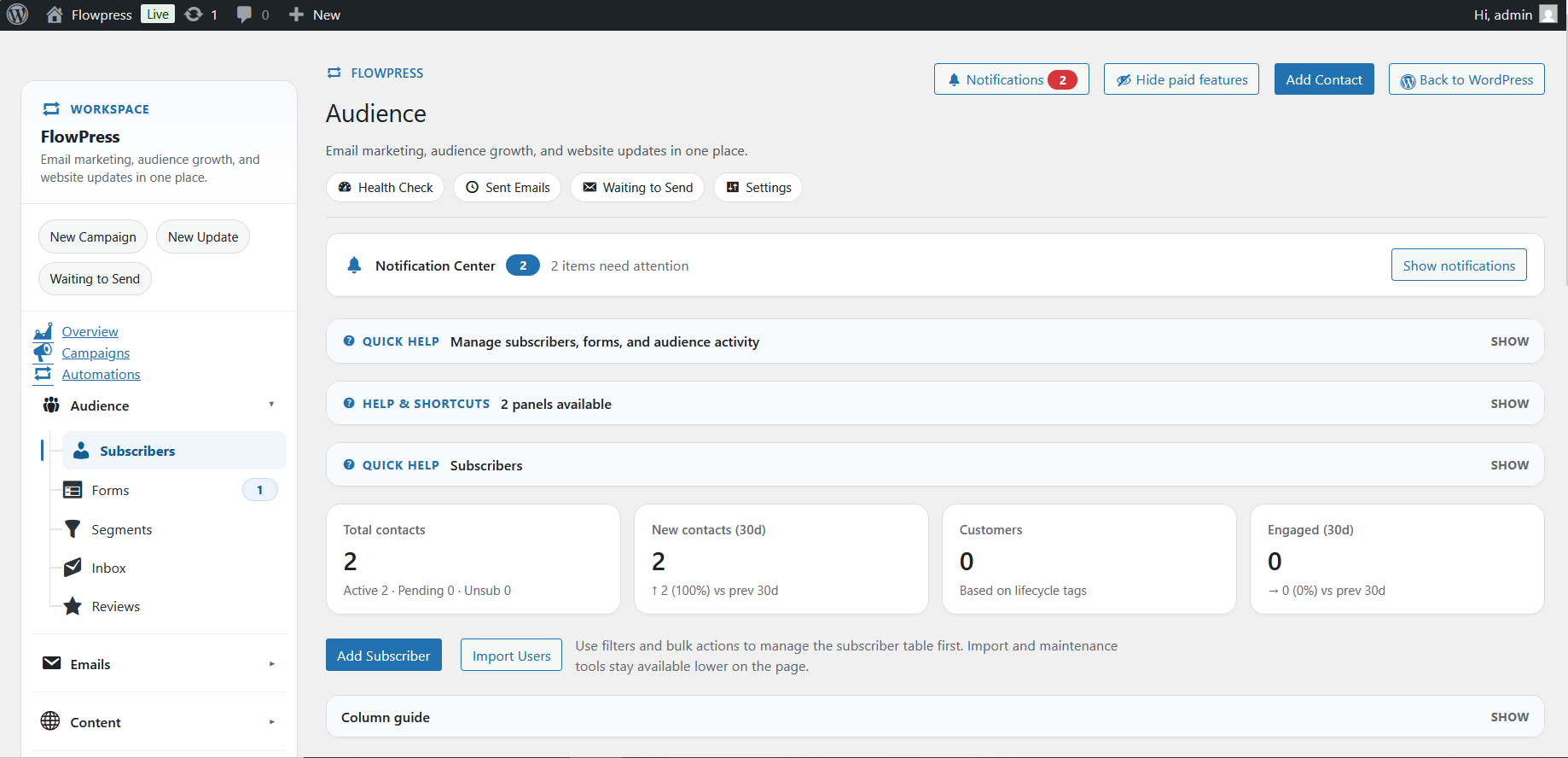
Task: Open the Health Check tab
Action: coord(385,187)
